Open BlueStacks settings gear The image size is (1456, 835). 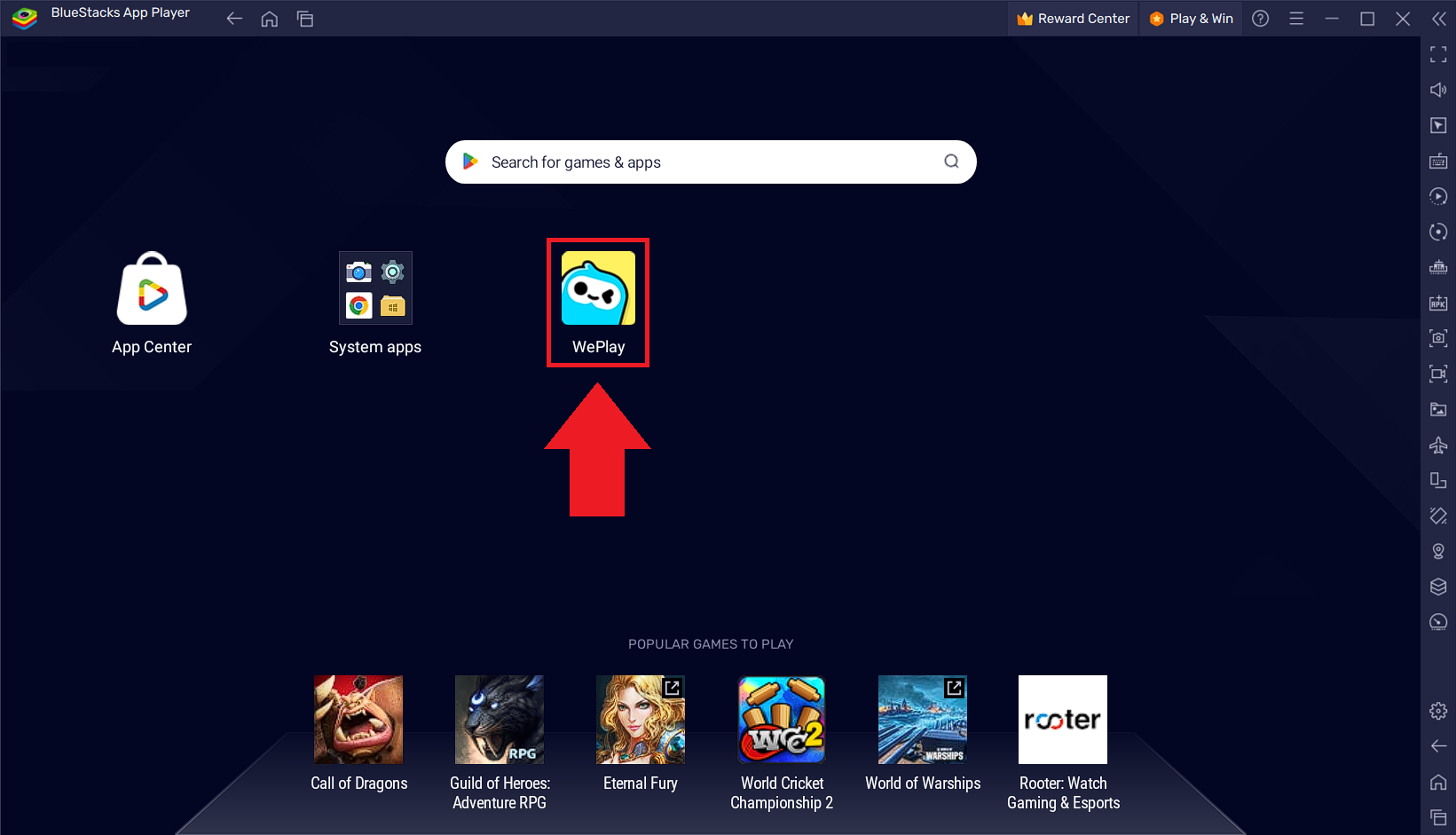tap(1437, 710)
